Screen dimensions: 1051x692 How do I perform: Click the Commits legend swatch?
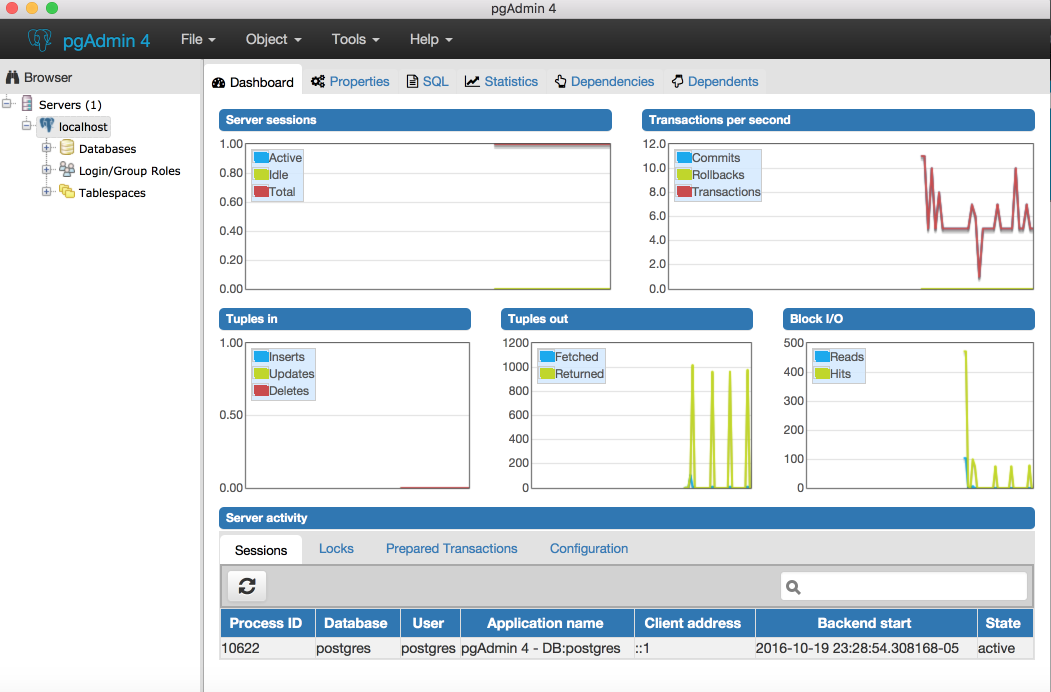[x=684, y=158]
